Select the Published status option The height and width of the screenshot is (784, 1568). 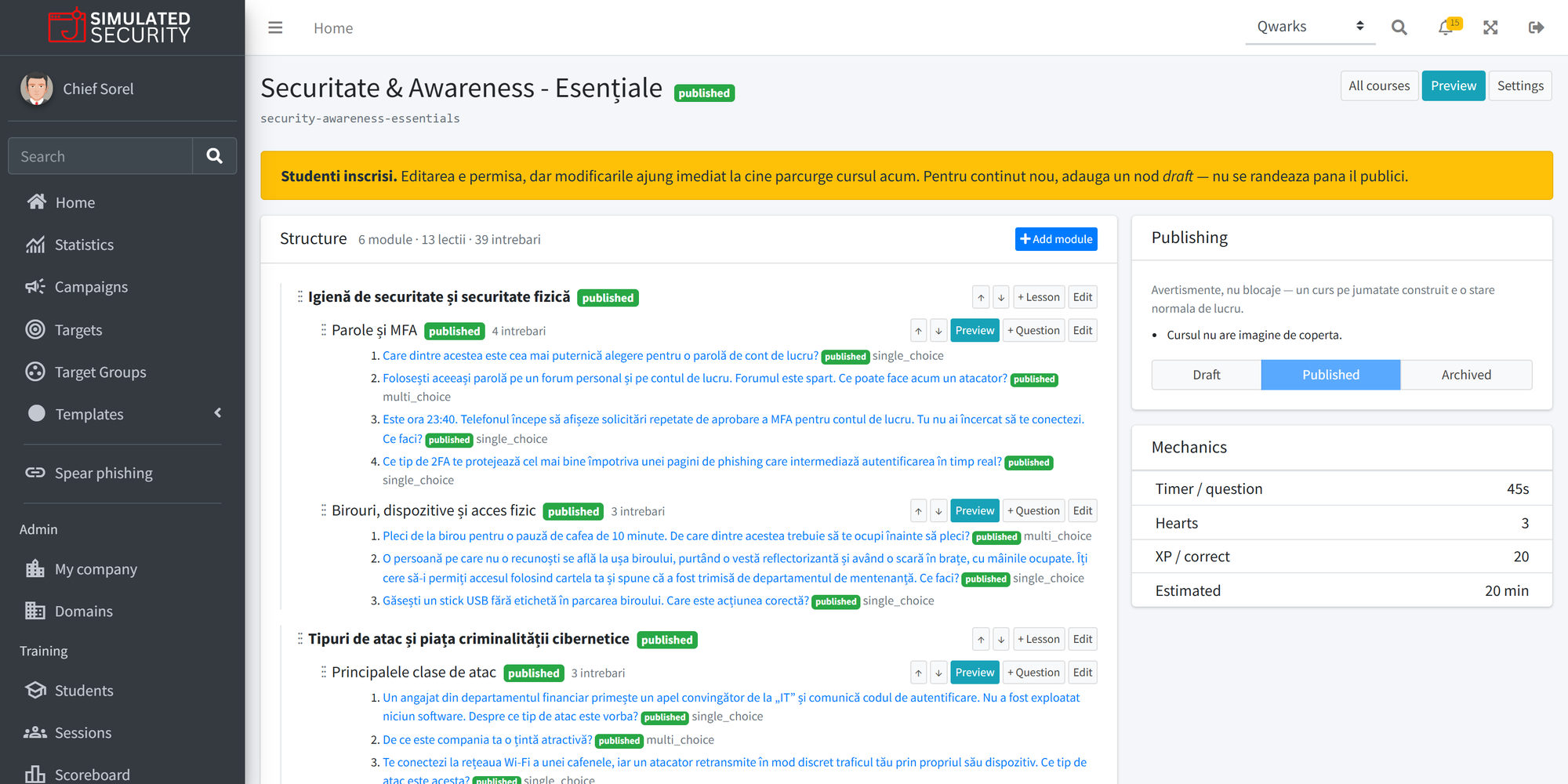click(x=1330, y=375)
